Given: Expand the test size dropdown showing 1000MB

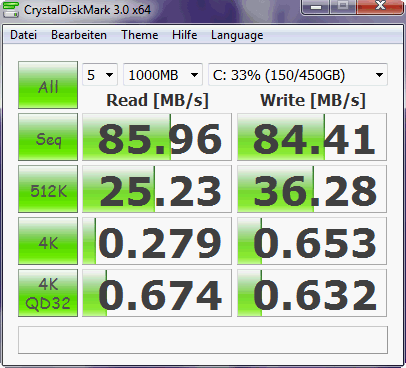Looking at the screenshot, I should coord(163,75).
